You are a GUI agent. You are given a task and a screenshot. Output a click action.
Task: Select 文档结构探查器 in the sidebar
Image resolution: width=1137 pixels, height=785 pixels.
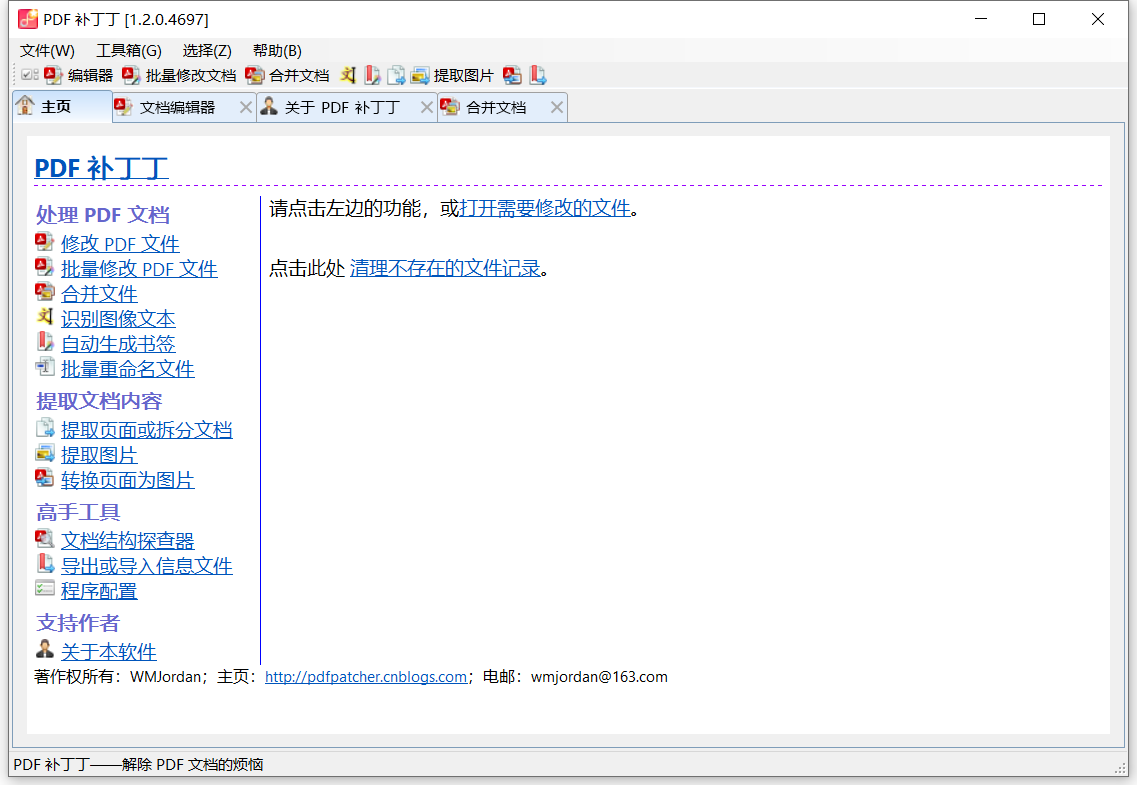click(x=127, y=541)
